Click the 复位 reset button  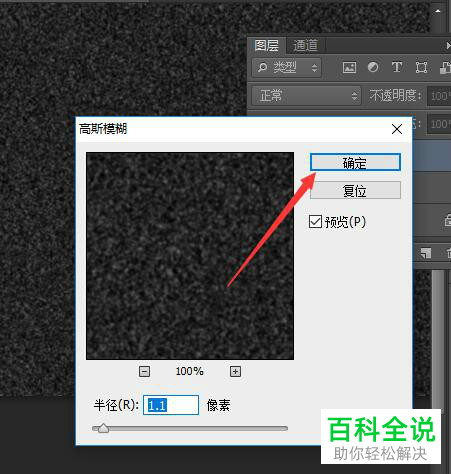[355, 190]
